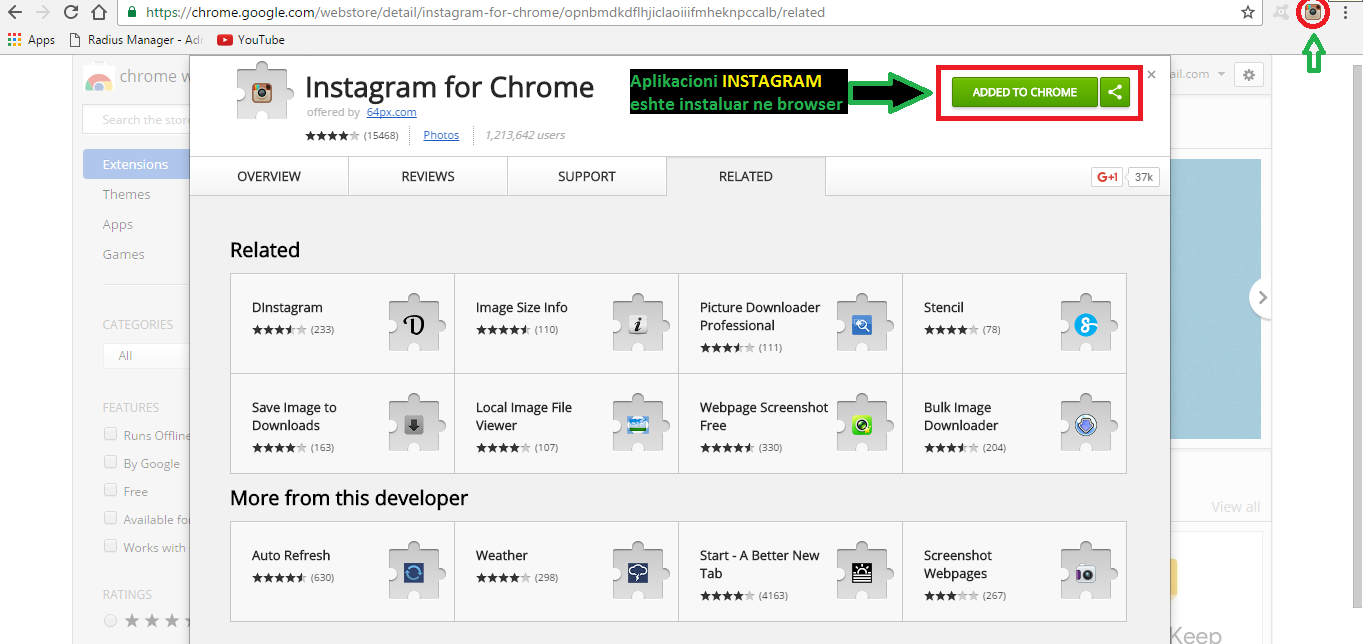Click the next carousel arrow

point(1262,297)
